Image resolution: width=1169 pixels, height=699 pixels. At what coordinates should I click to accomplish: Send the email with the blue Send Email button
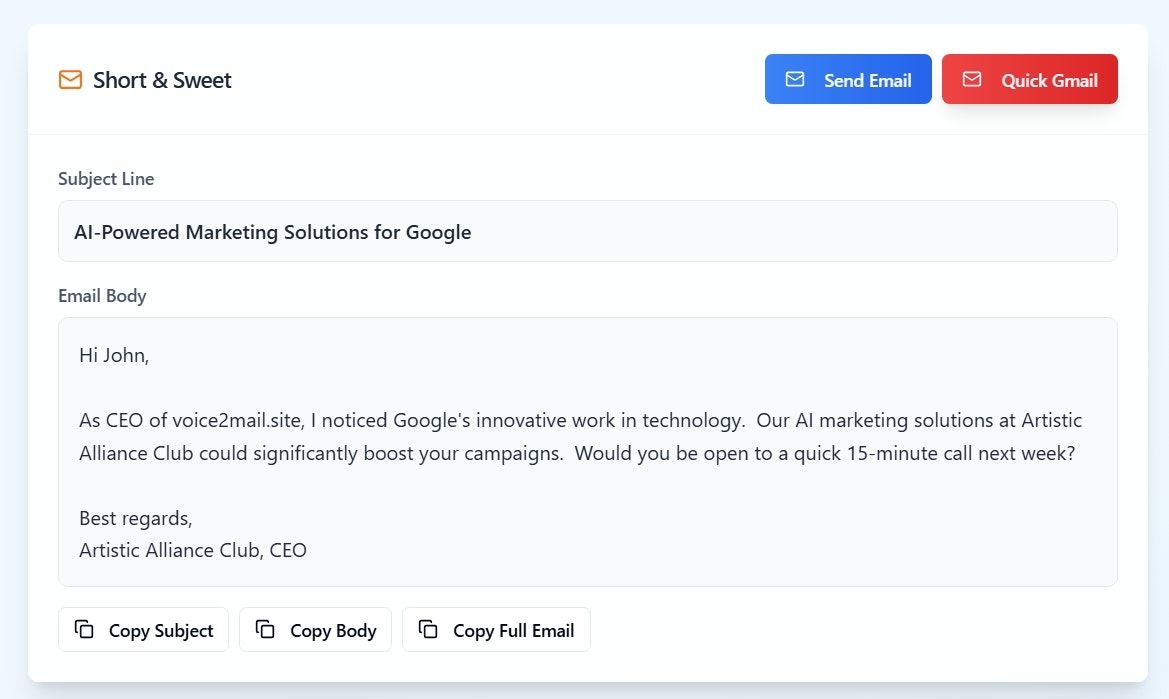(848, 79)
